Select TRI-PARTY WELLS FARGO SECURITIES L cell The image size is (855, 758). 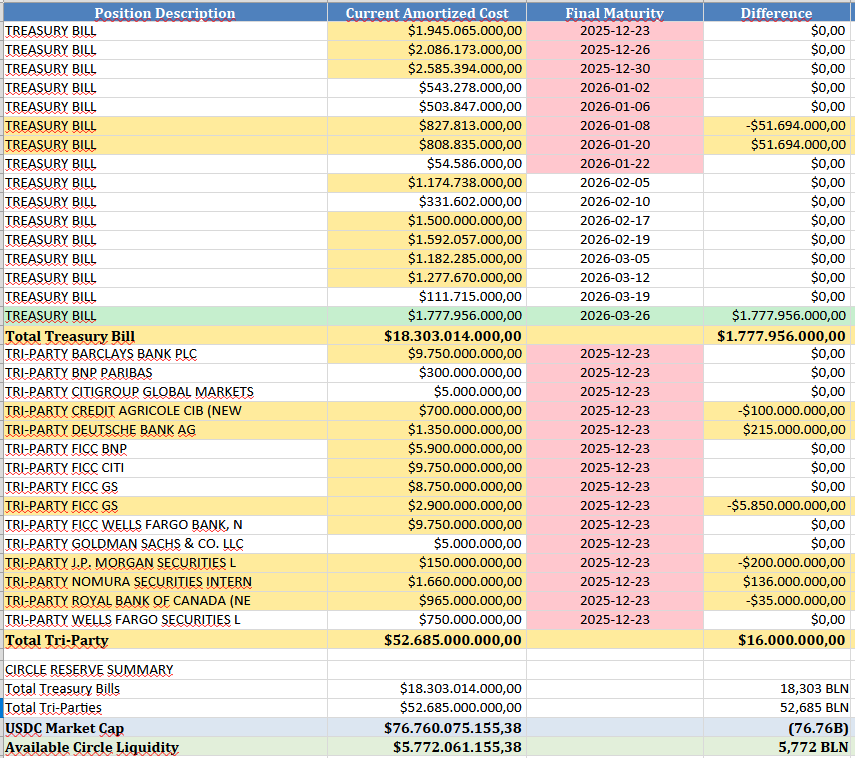tap(165, 620)
